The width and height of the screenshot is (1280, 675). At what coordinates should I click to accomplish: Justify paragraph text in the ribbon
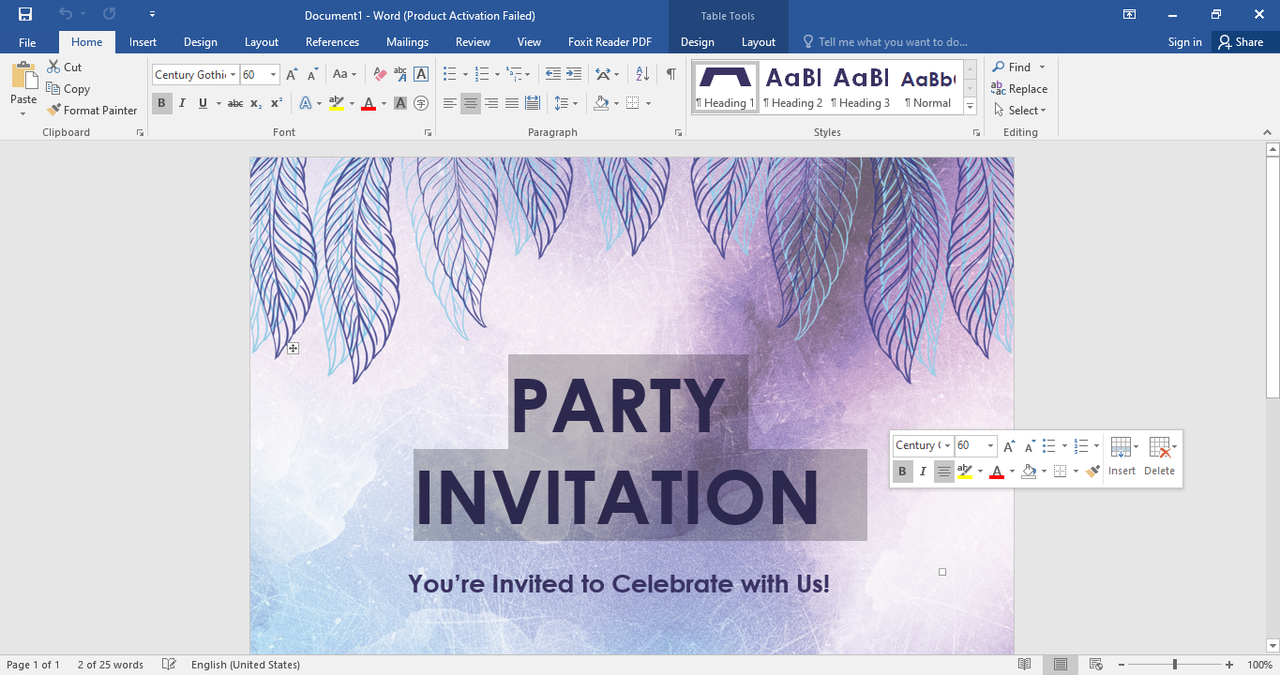tap(512, 103)
